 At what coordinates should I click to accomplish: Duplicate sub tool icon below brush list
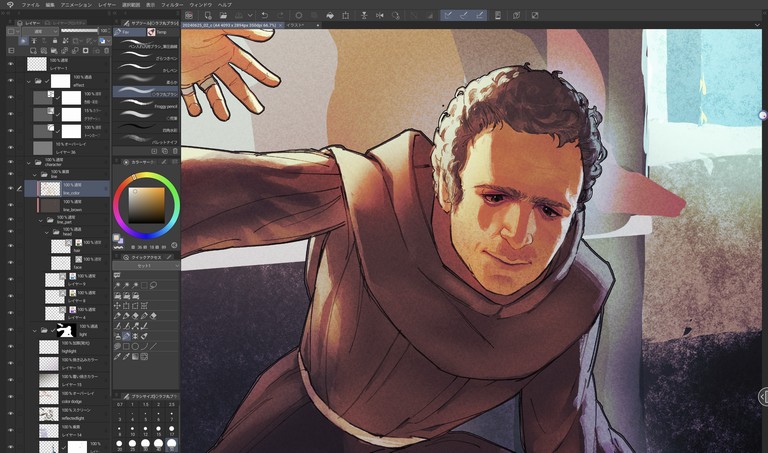[165, 151]
